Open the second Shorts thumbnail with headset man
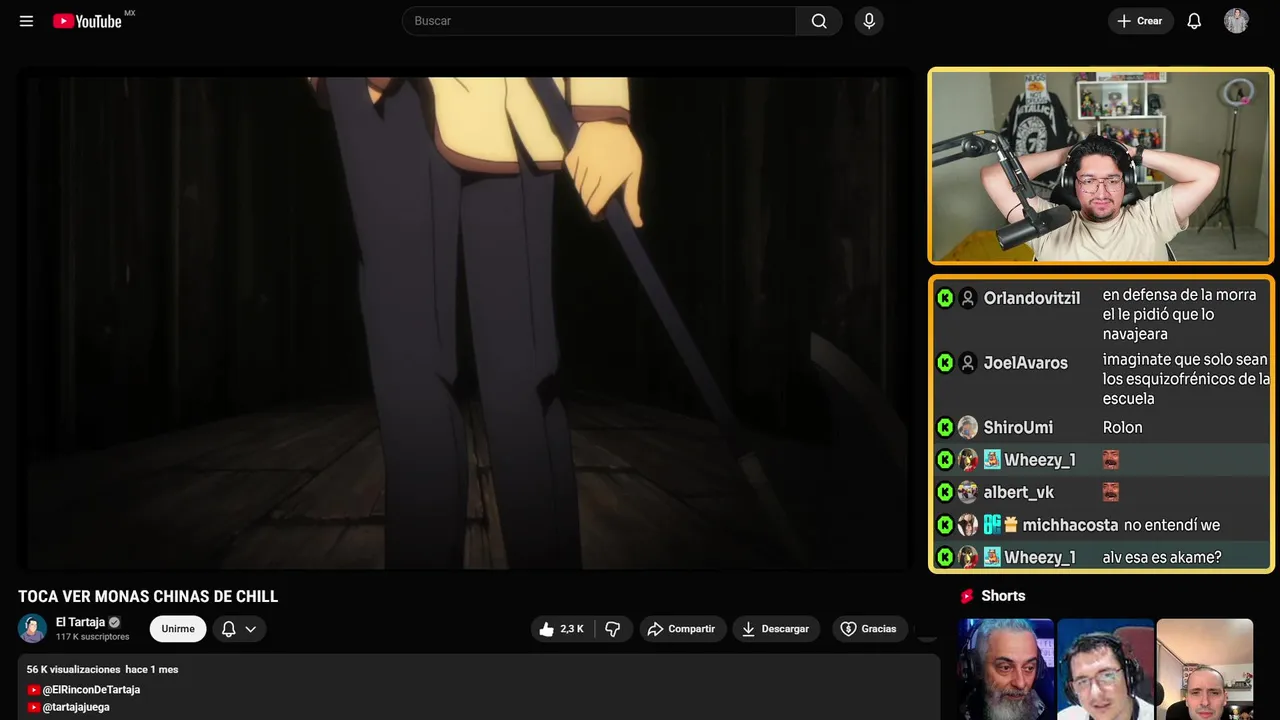 (1106, 669)
